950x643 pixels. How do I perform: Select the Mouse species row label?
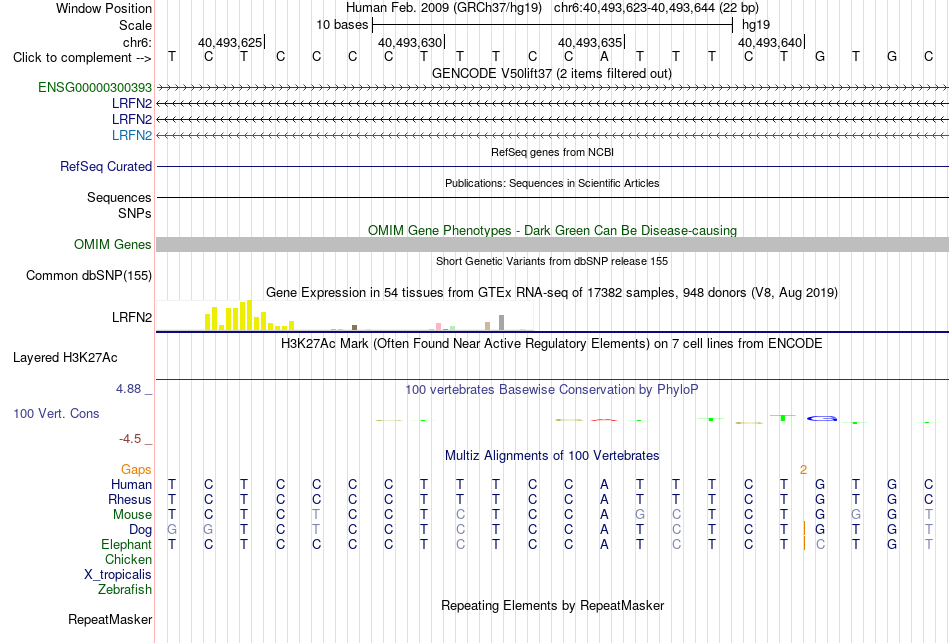[x=133, y=515]
